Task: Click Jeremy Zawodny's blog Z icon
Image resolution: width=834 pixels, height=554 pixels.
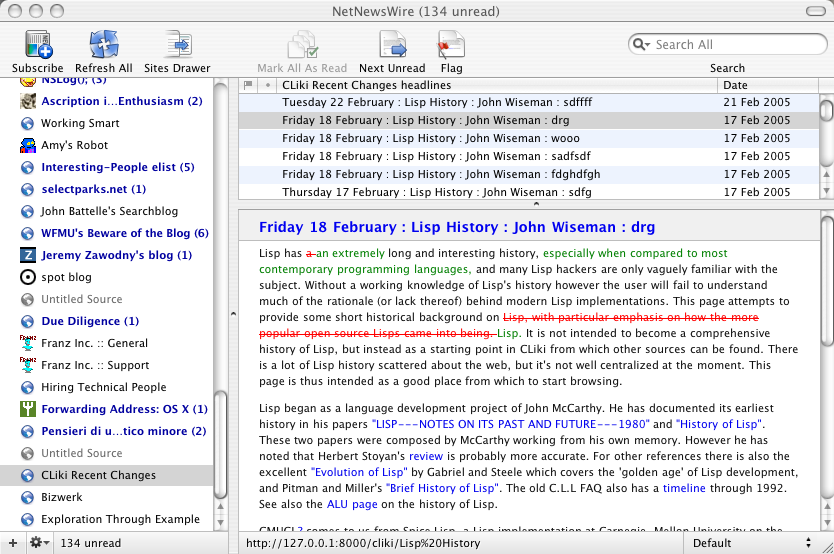Action: (x=28, y=255)
